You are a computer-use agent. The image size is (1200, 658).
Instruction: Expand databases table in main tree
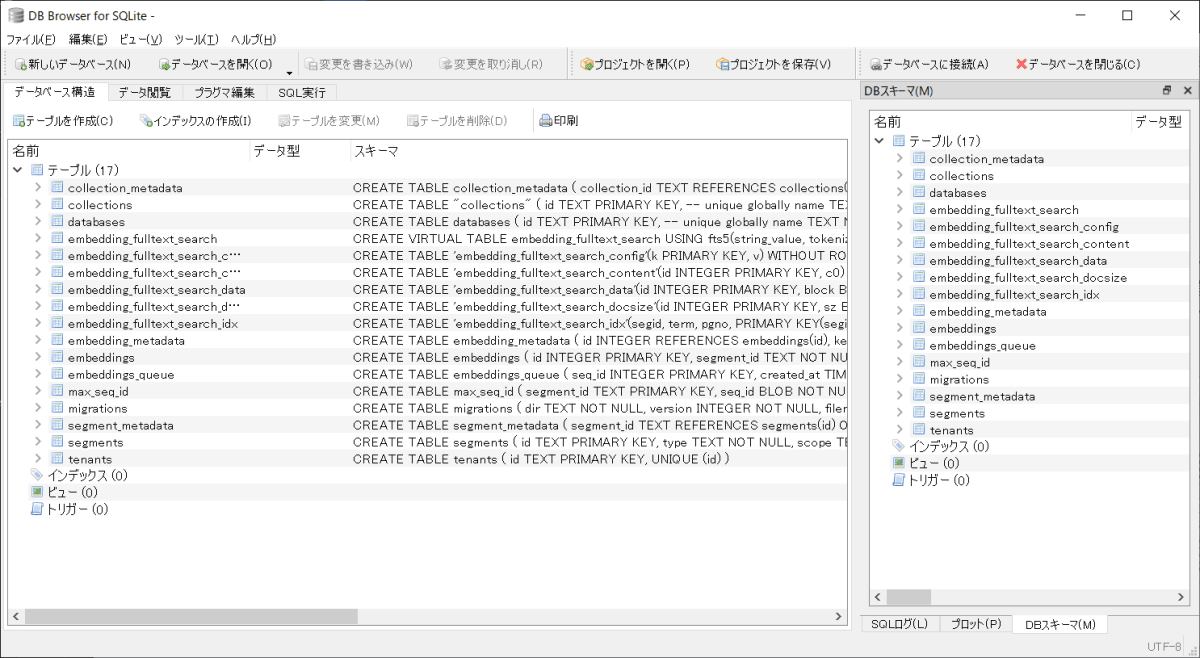38,221
